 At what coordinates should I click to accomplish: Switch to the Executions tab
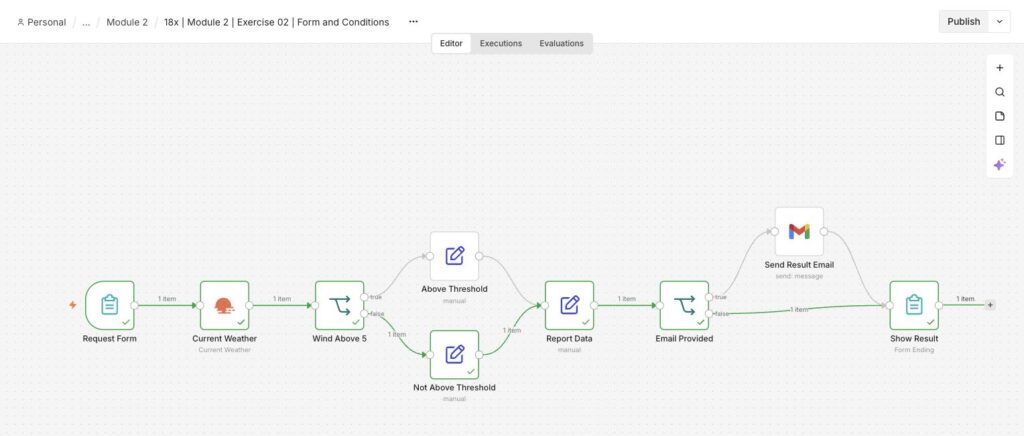[501, 44]
